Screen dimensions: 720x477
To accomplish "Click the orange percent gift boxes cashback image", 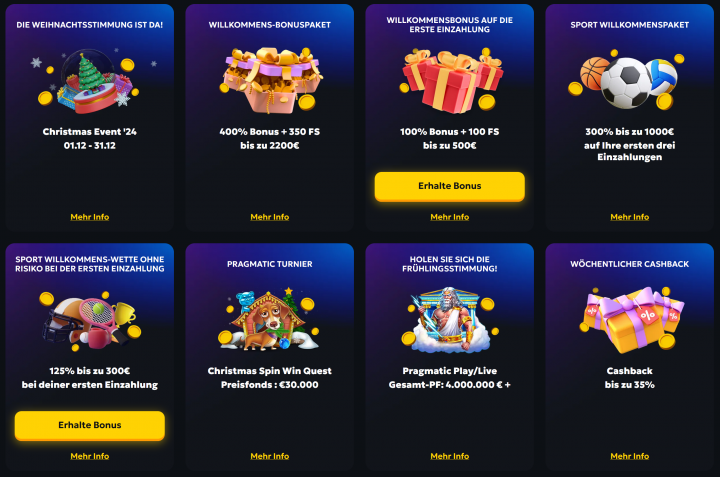I will coord(631,320).
